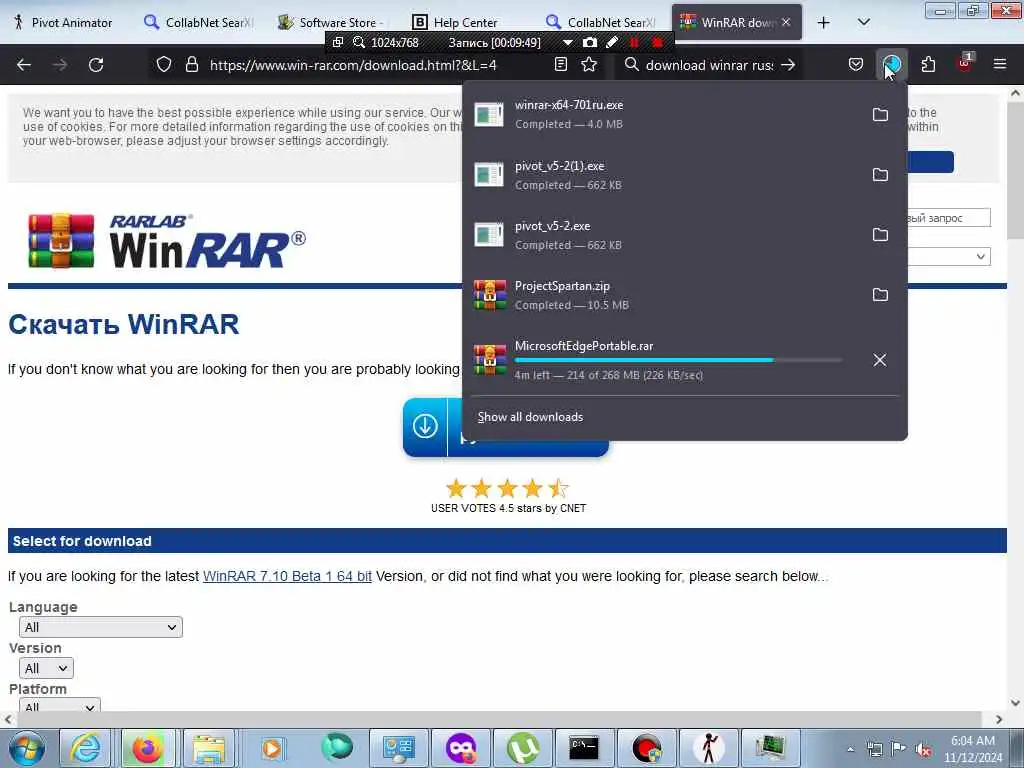Open media player taskbar icon

pos(272,748)
